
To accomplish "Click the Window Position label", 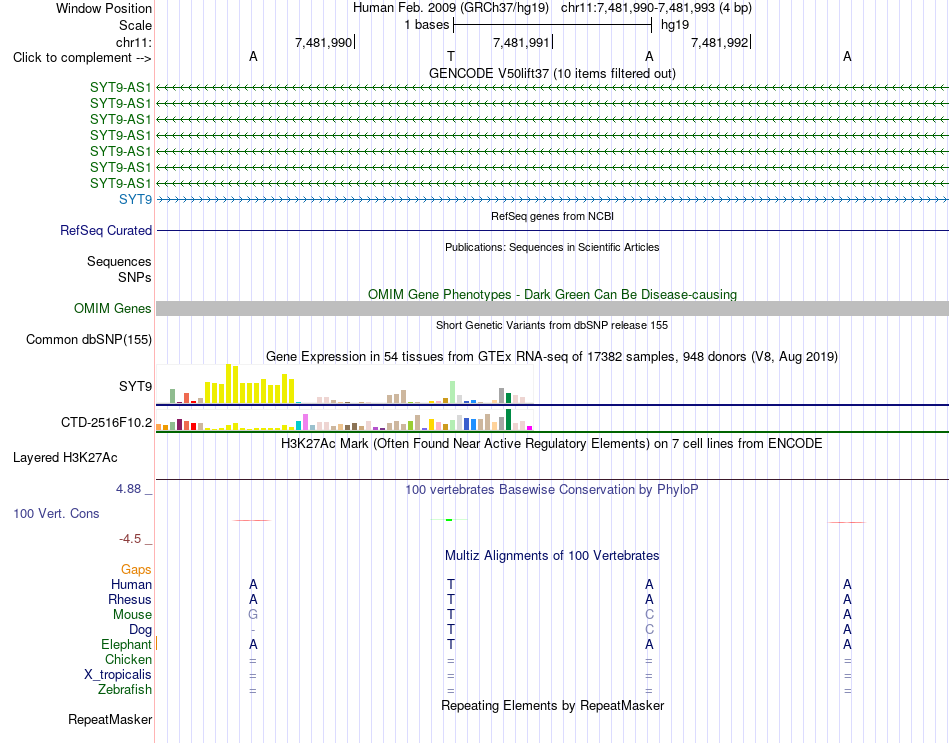I will [x=104, y=8].
